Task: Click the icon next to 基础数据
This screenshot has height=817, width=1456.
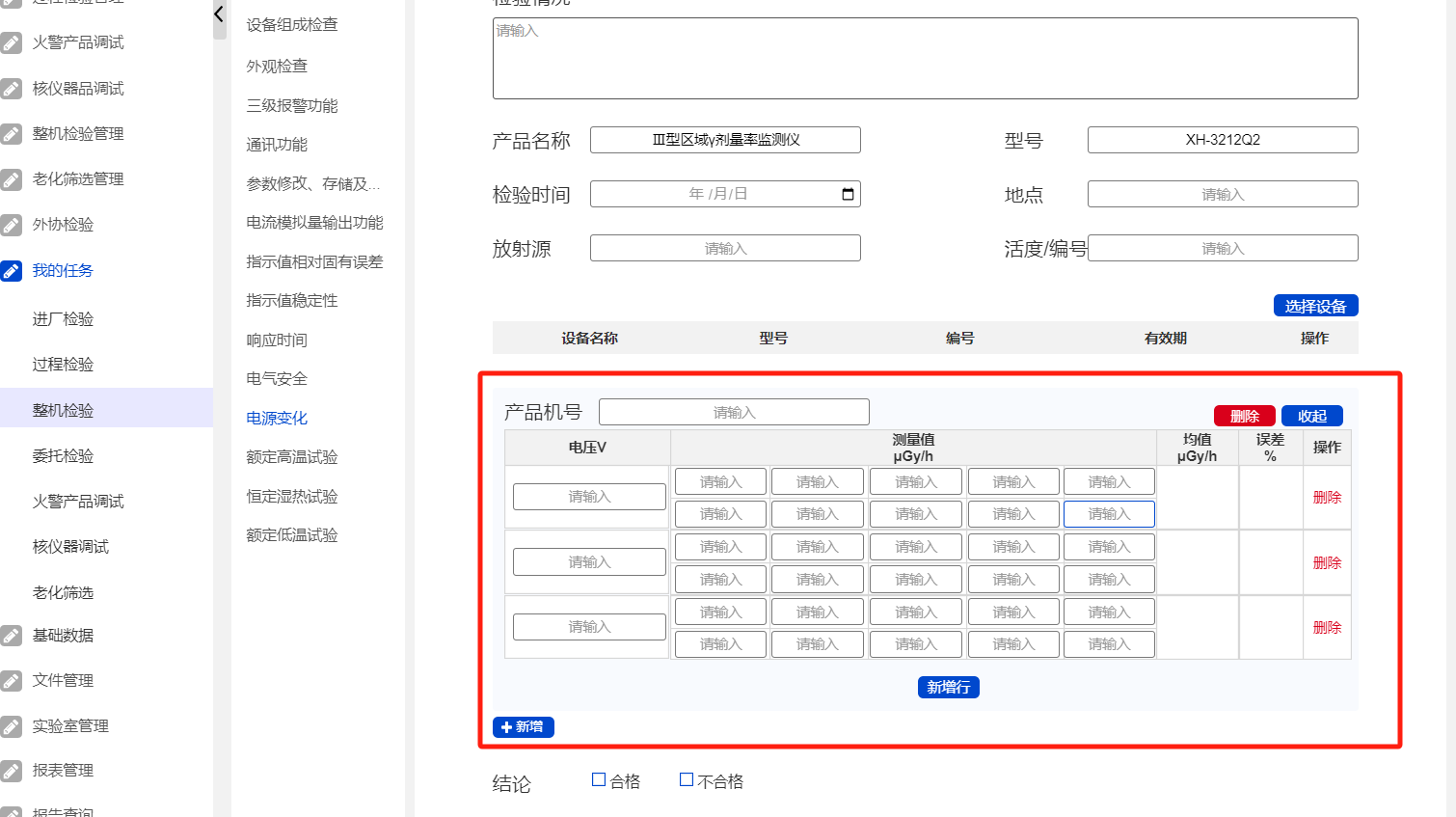Action: pyautogui.click(x=12, y=636)
